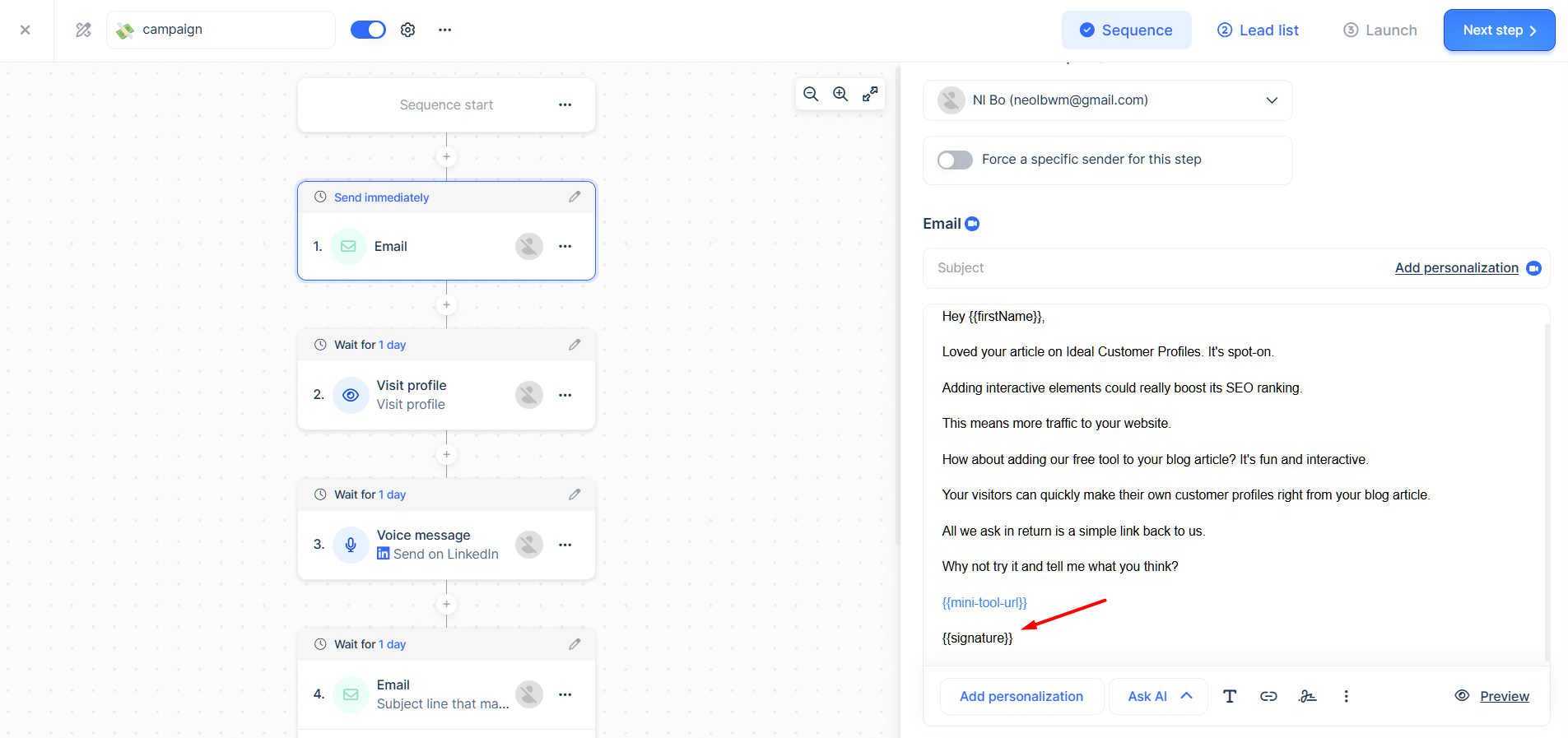The width and height of the screenshot is (1568, 738).
Task: Click the Preview link
Action: [1504, 696]
